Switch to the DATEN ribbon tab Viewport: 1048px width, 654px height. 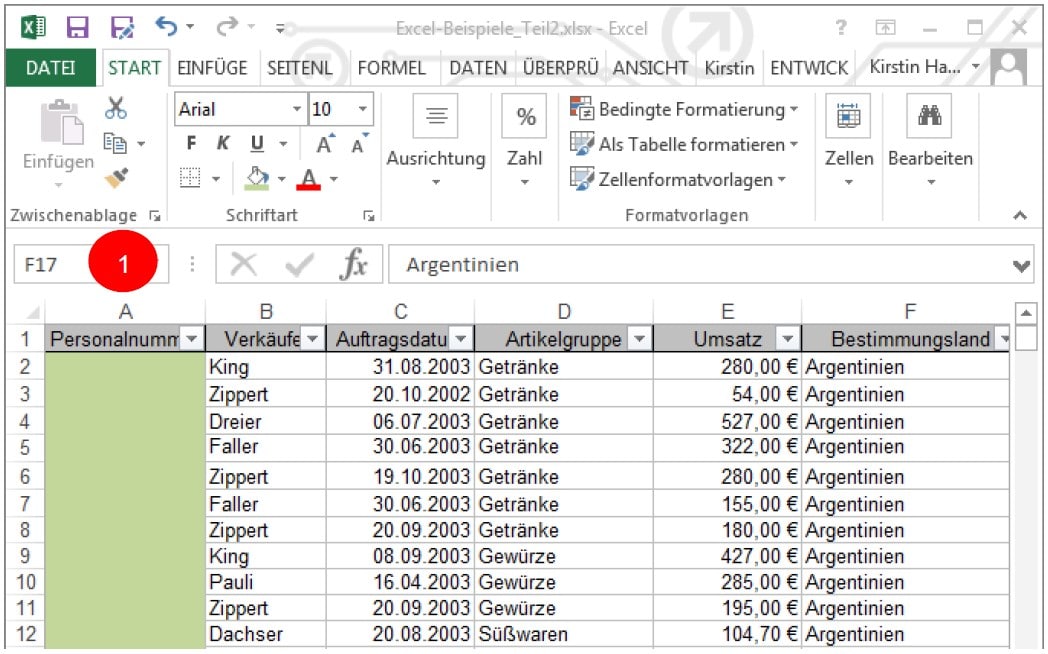tap(477, 67)
